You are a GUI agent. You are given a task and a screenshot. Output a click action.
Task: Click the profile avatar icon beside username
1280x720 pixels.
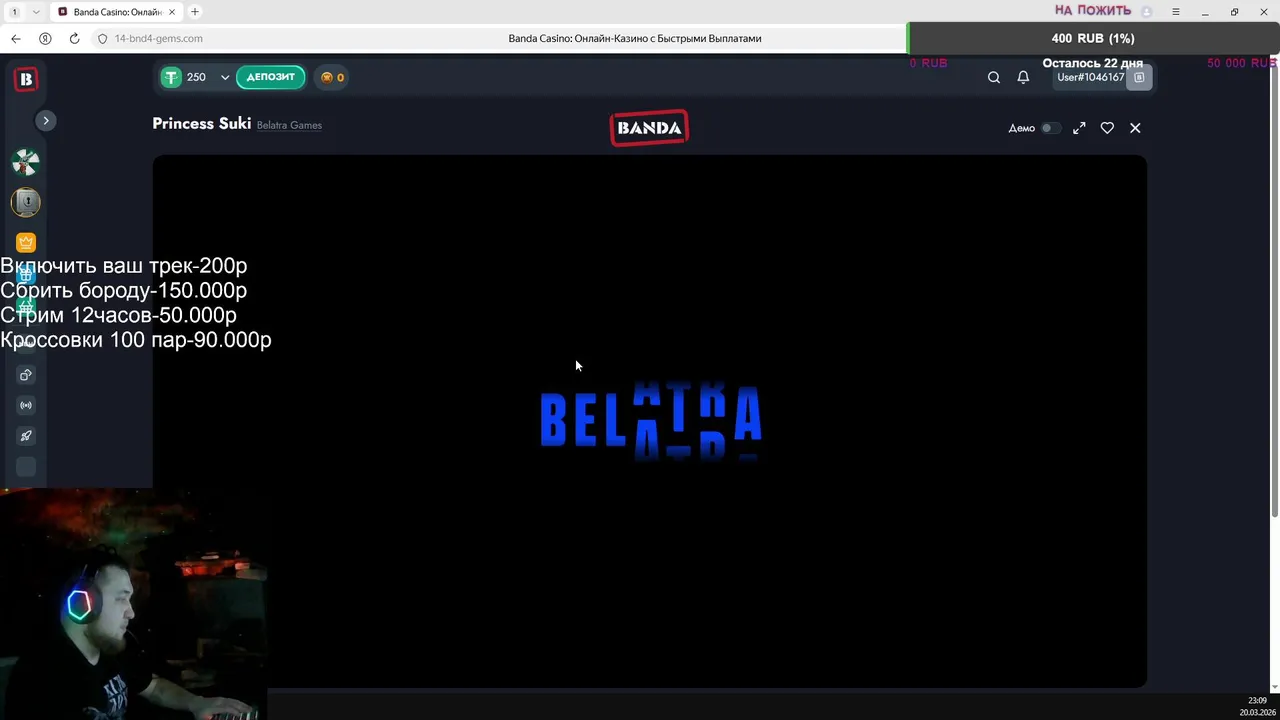pyautogui.click(x=1139, y=77)
